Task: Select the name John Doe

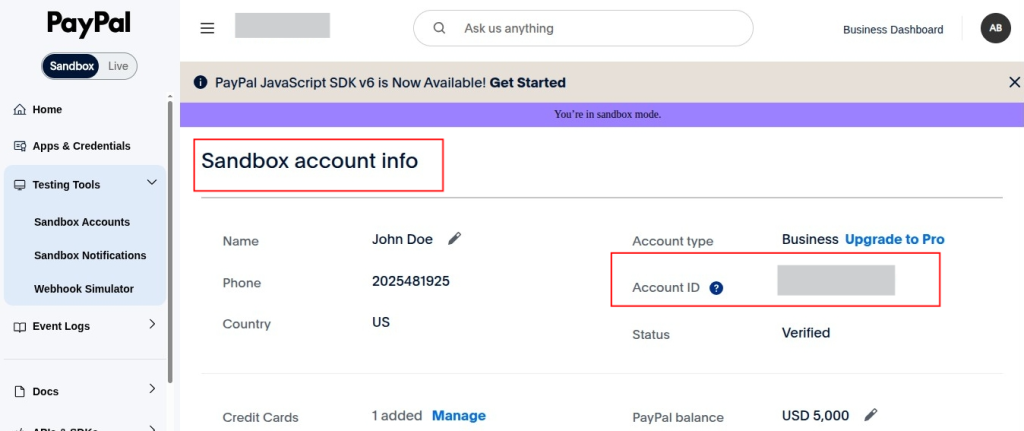Action: pyautogui.click(x=402, y=239)
